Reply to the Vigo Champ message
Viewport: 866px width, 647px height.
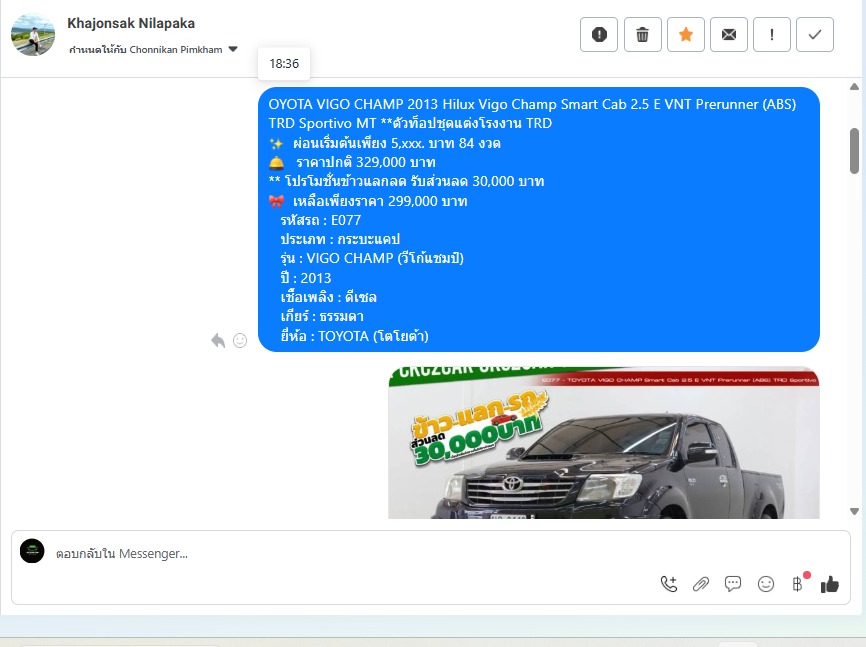[218, 340]
